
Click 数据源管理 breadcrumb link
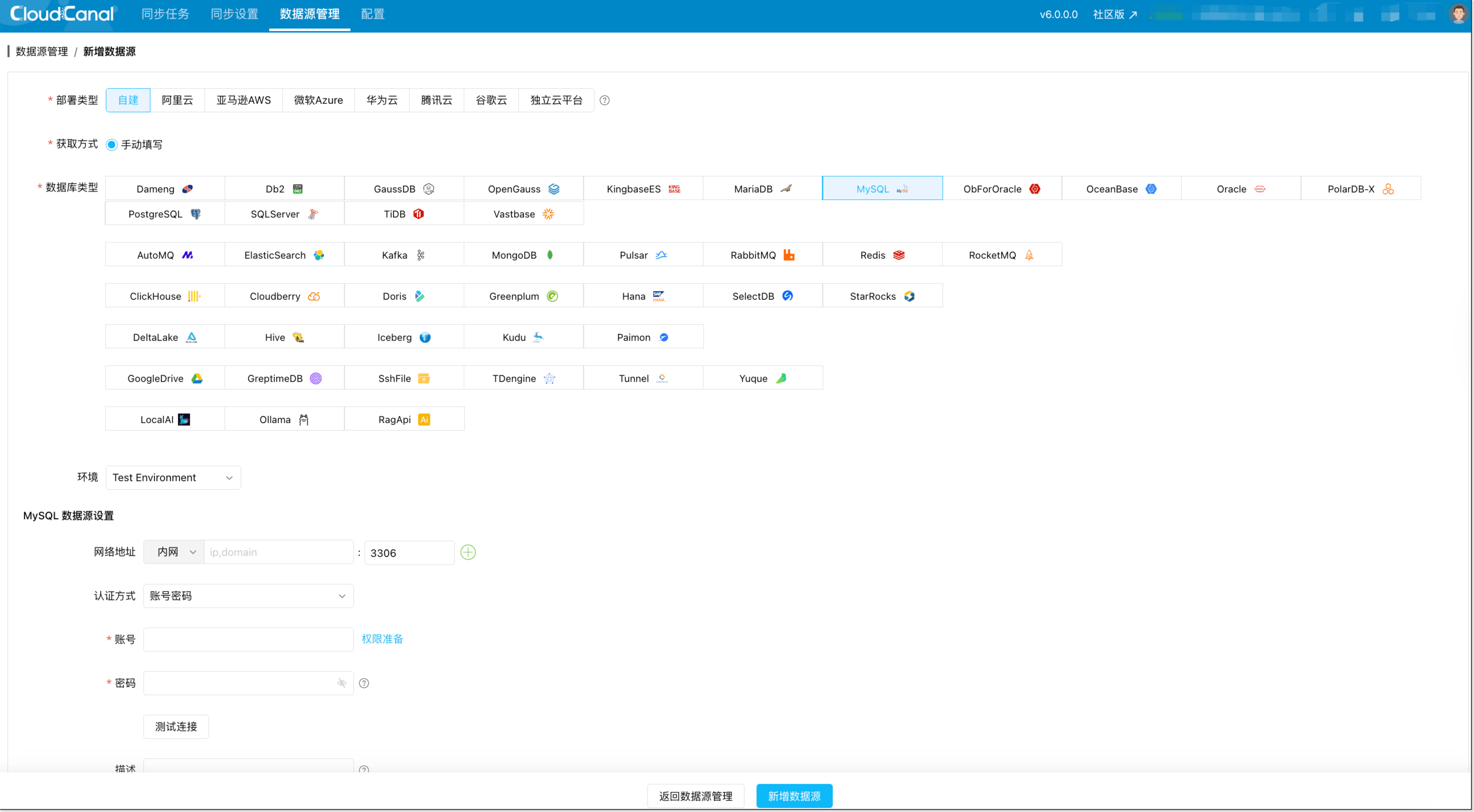click(42, 51)
